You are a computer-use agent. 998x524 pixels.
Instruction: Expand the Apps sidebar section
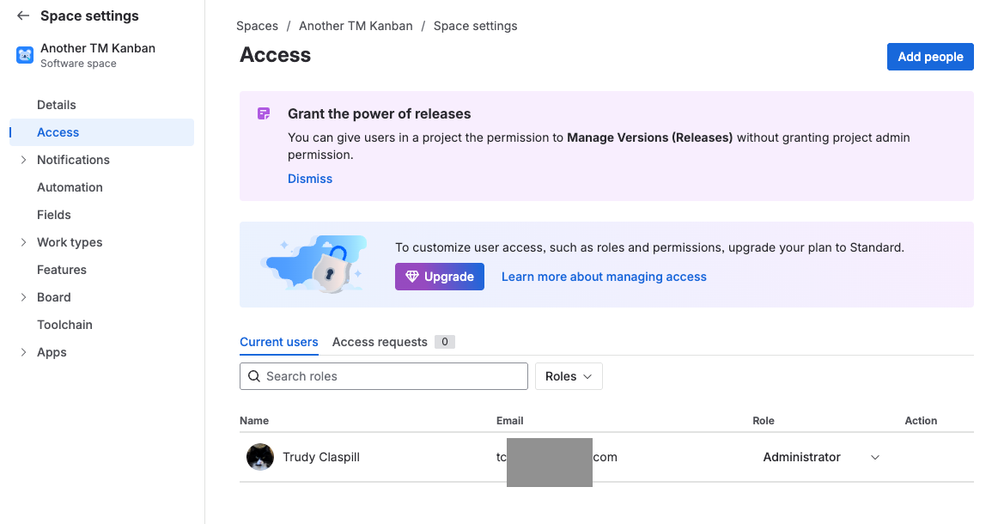pyautogui.click(x=24, y=352)
